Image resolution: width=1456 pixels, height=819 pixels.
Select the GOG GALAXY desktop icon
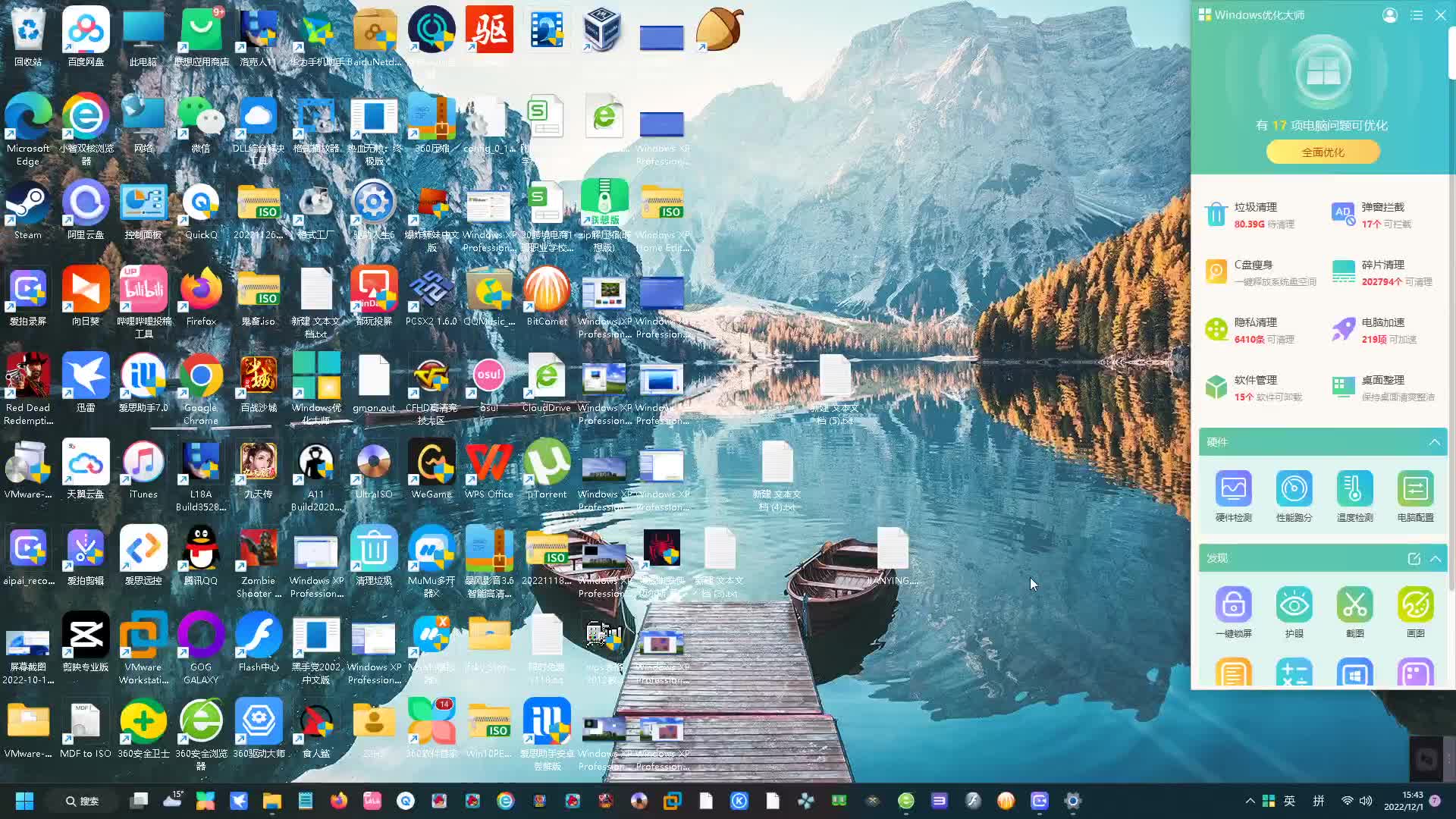pos(201,649)
